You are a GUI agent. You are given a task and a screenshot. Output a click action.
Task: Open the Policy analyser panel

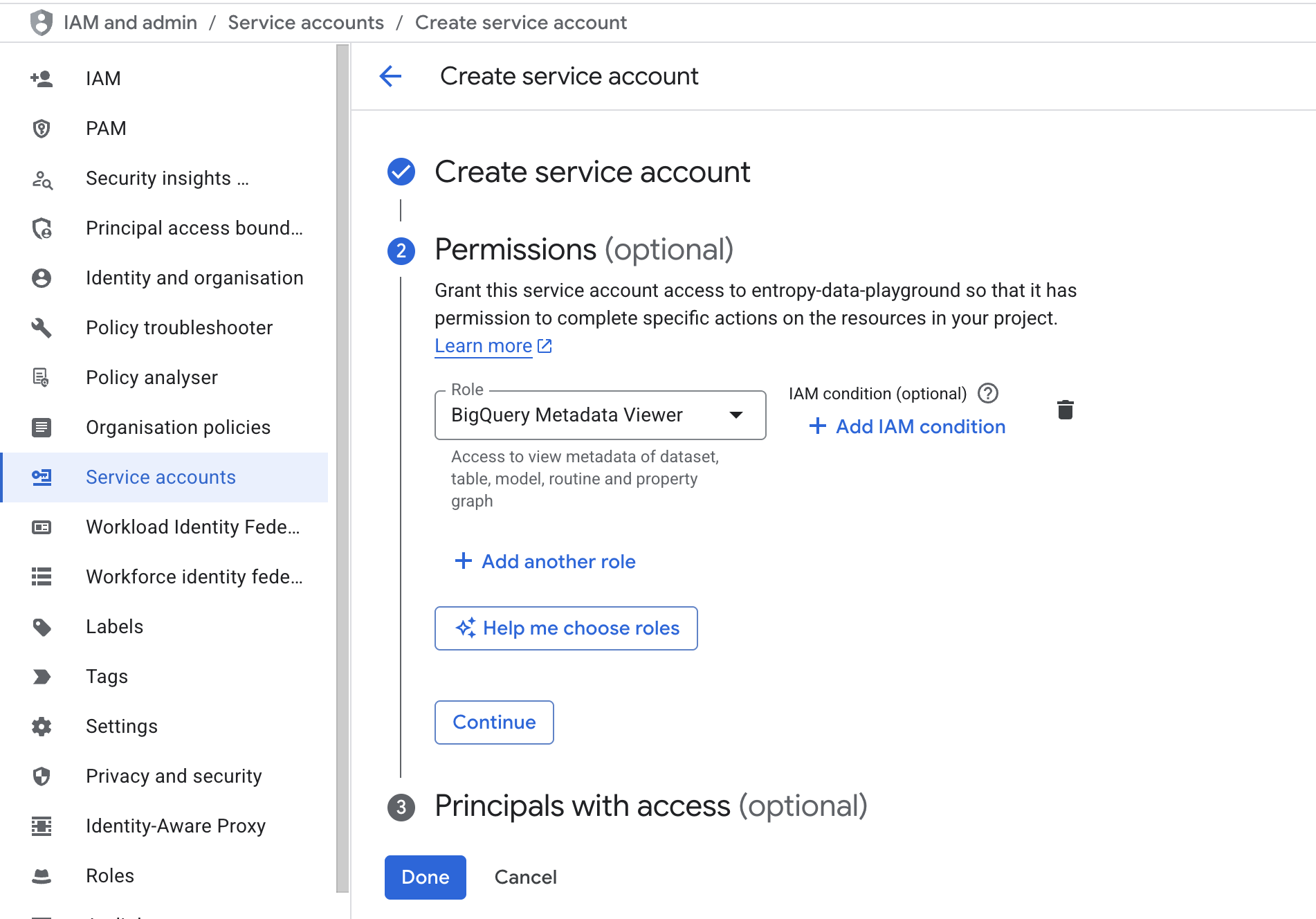tap(152, 377)
